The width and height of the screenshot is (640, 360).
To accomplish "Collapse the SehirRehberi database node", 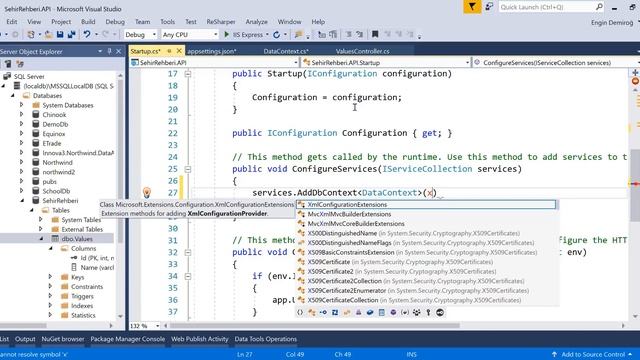I will tap(22, 200).
